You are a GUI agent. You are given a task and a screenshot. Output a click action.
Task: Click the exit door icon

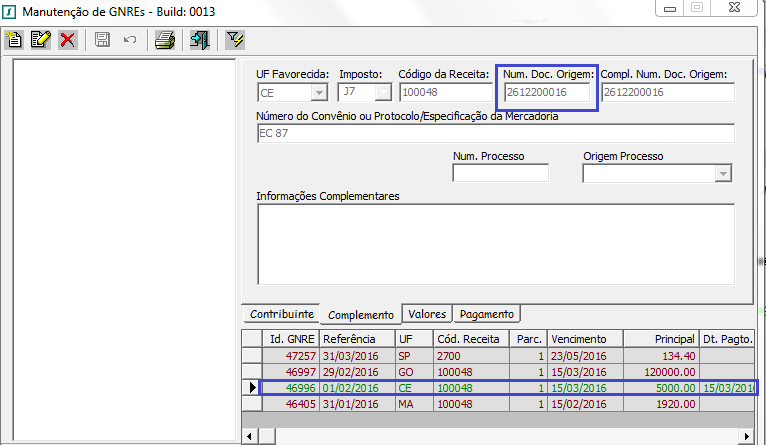click(199, 40)
